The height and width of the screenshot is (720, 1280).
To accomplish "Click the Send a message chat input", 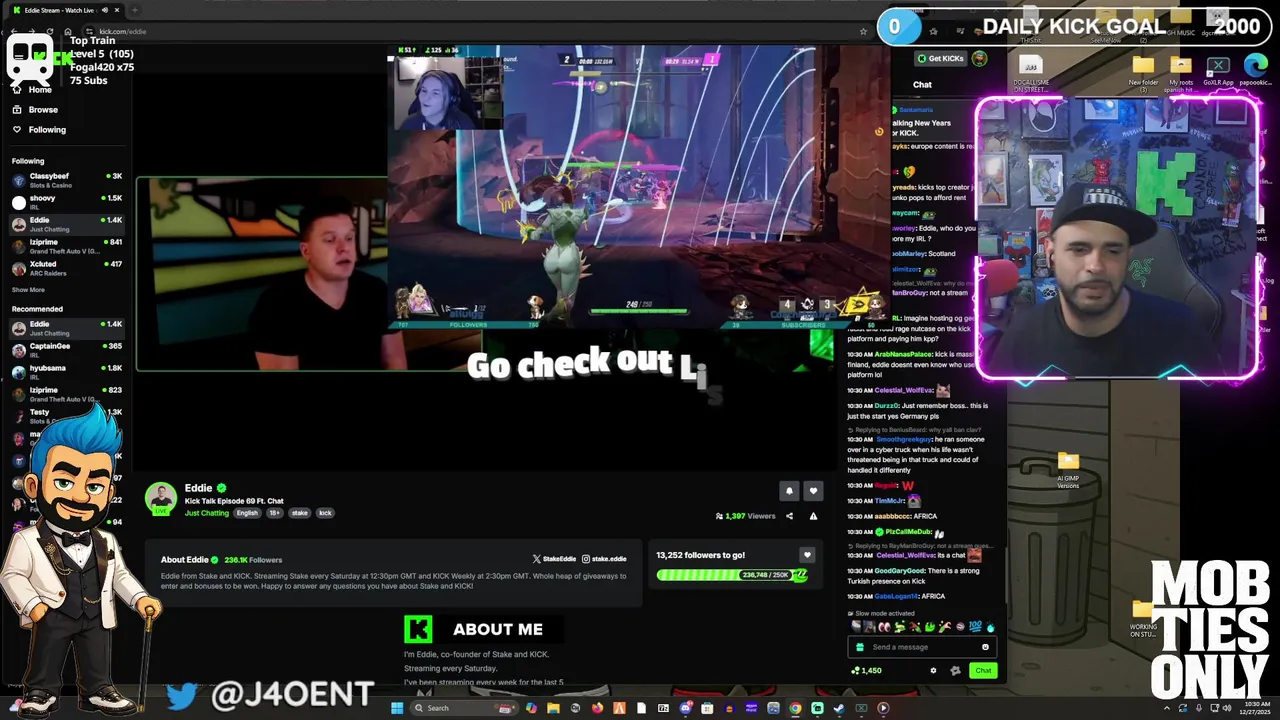I will (x=920, y=647).
